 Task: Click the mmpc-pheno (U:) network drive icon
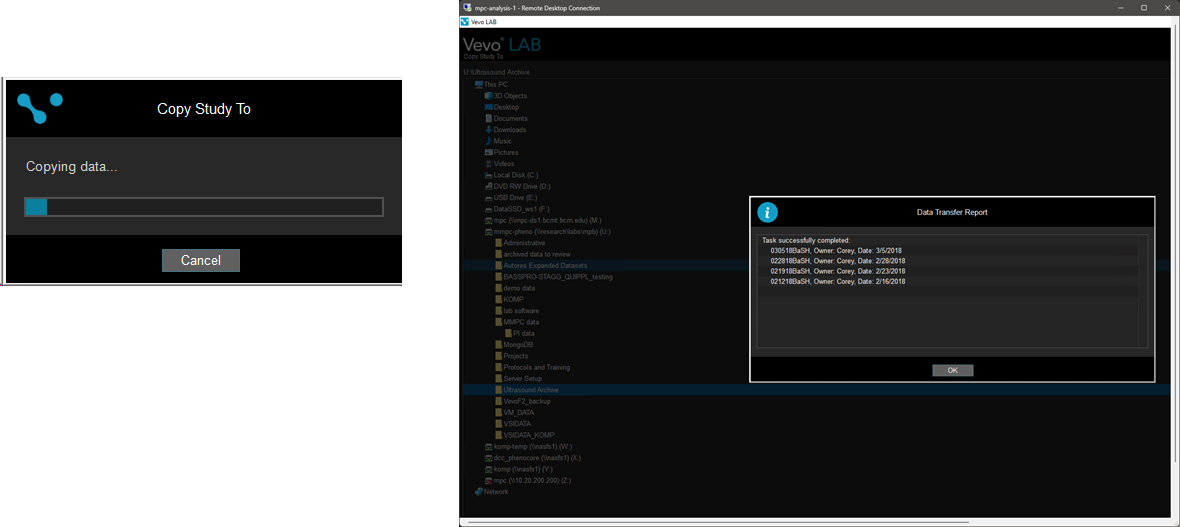coord(488,232)
